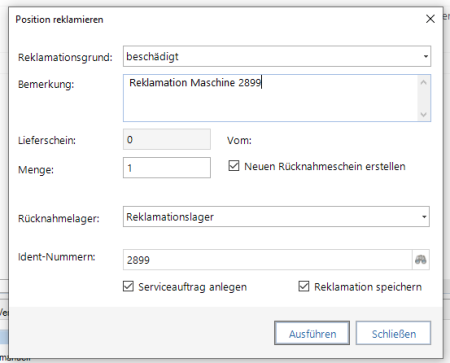450x363 pixels.
Task: Click the binoculars search icon beside Ident-Nummern
Action: [x=421, y=259]
